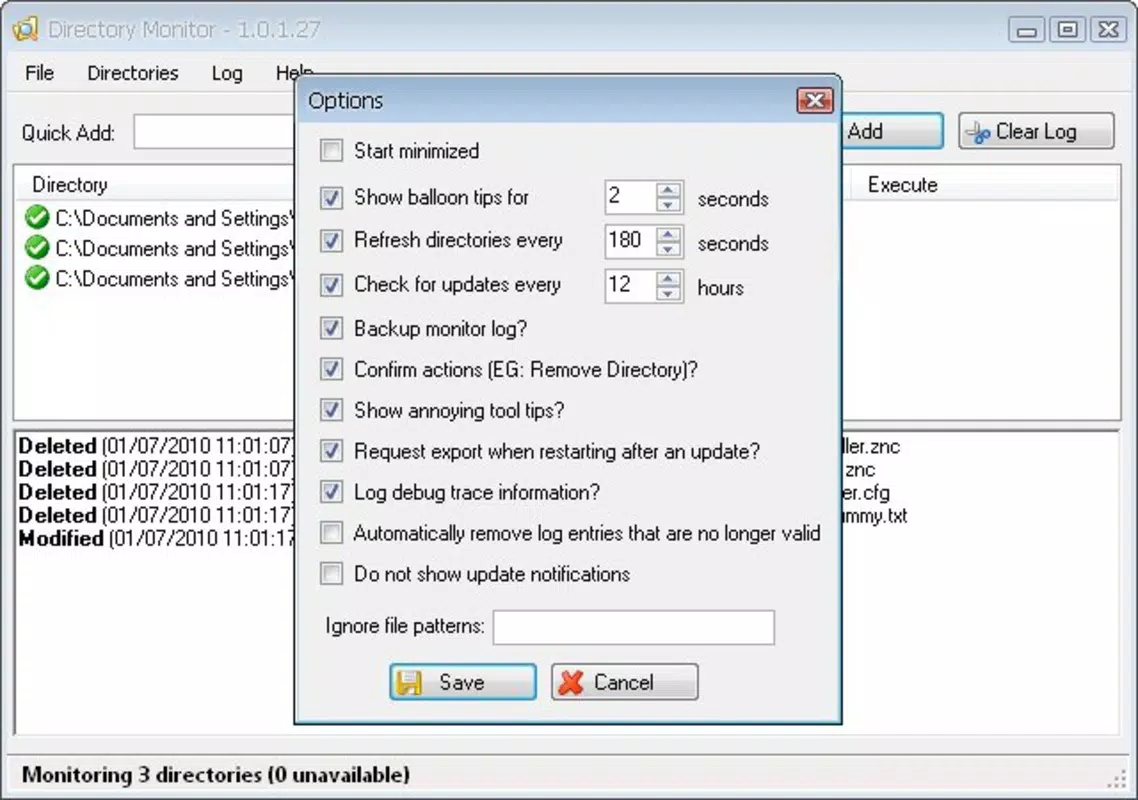Toggle Request export when restarting after update

(332, 452)
